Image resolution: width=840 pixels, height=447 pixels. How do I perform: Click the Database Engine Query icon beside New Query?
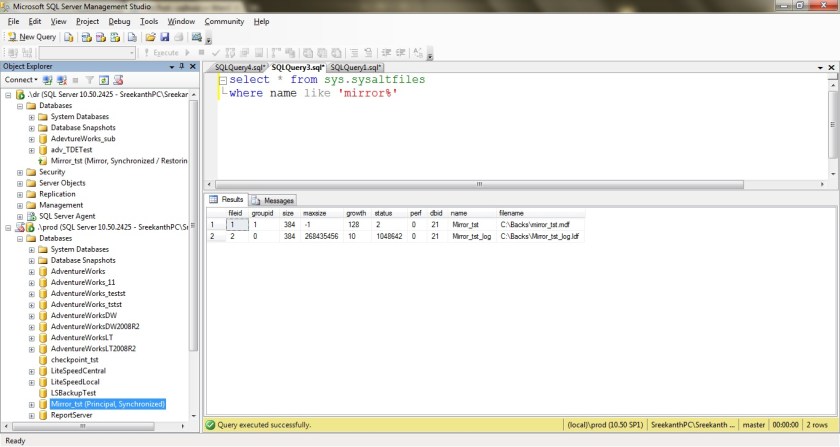[70, 37]
